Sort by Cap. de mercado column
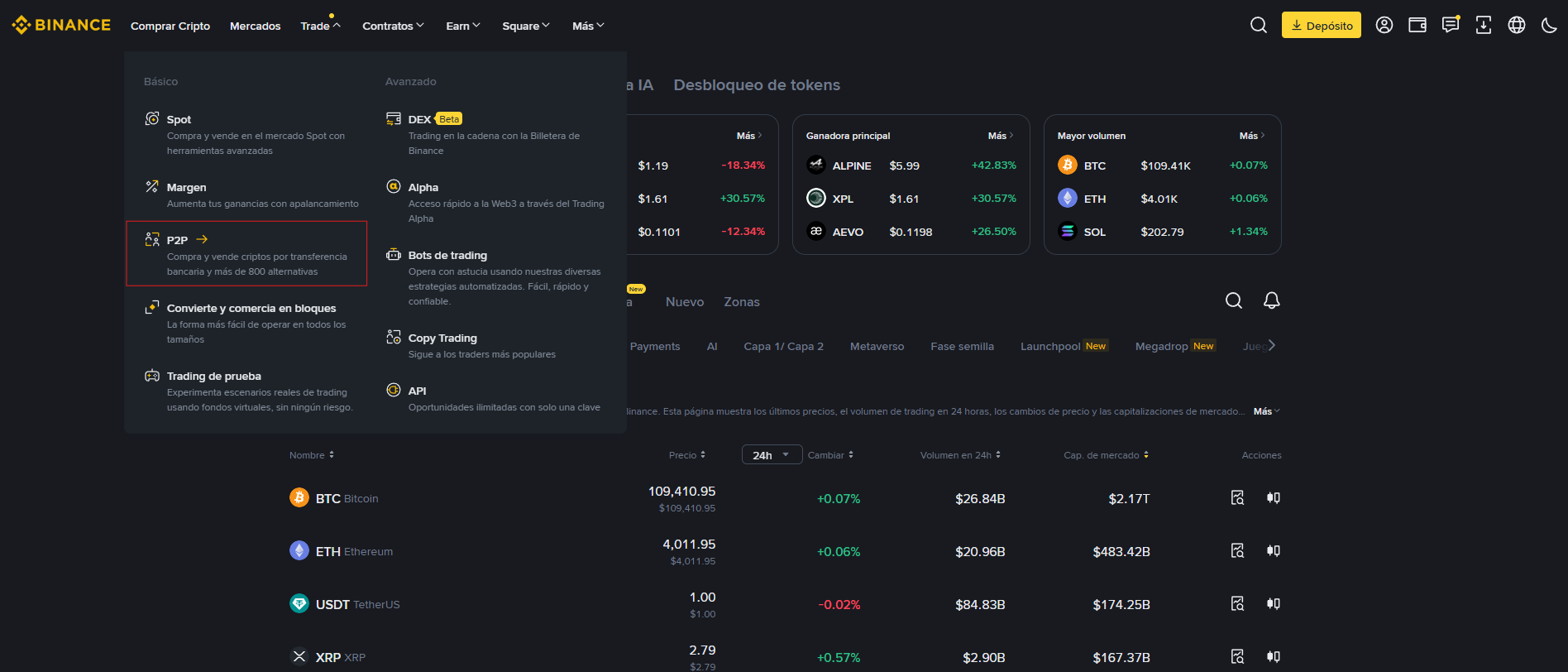The height and width of the screenshot is (672, 1568). click(1107, 455)
